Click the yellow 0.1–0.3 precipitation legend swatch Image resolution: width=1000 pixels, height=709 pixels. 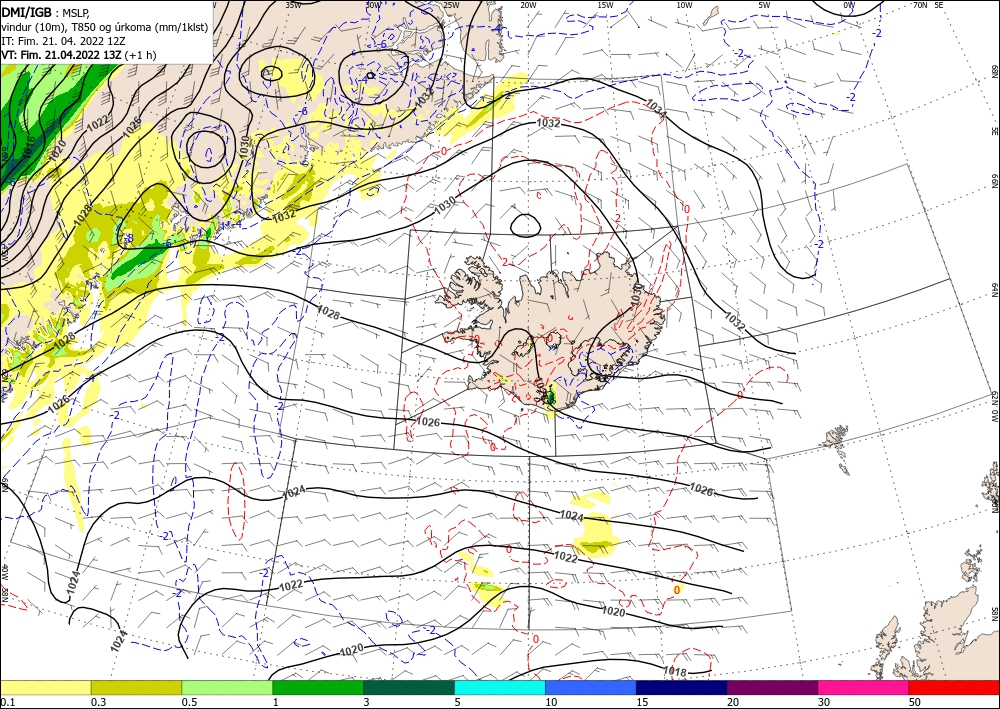(x=45, y=687)
